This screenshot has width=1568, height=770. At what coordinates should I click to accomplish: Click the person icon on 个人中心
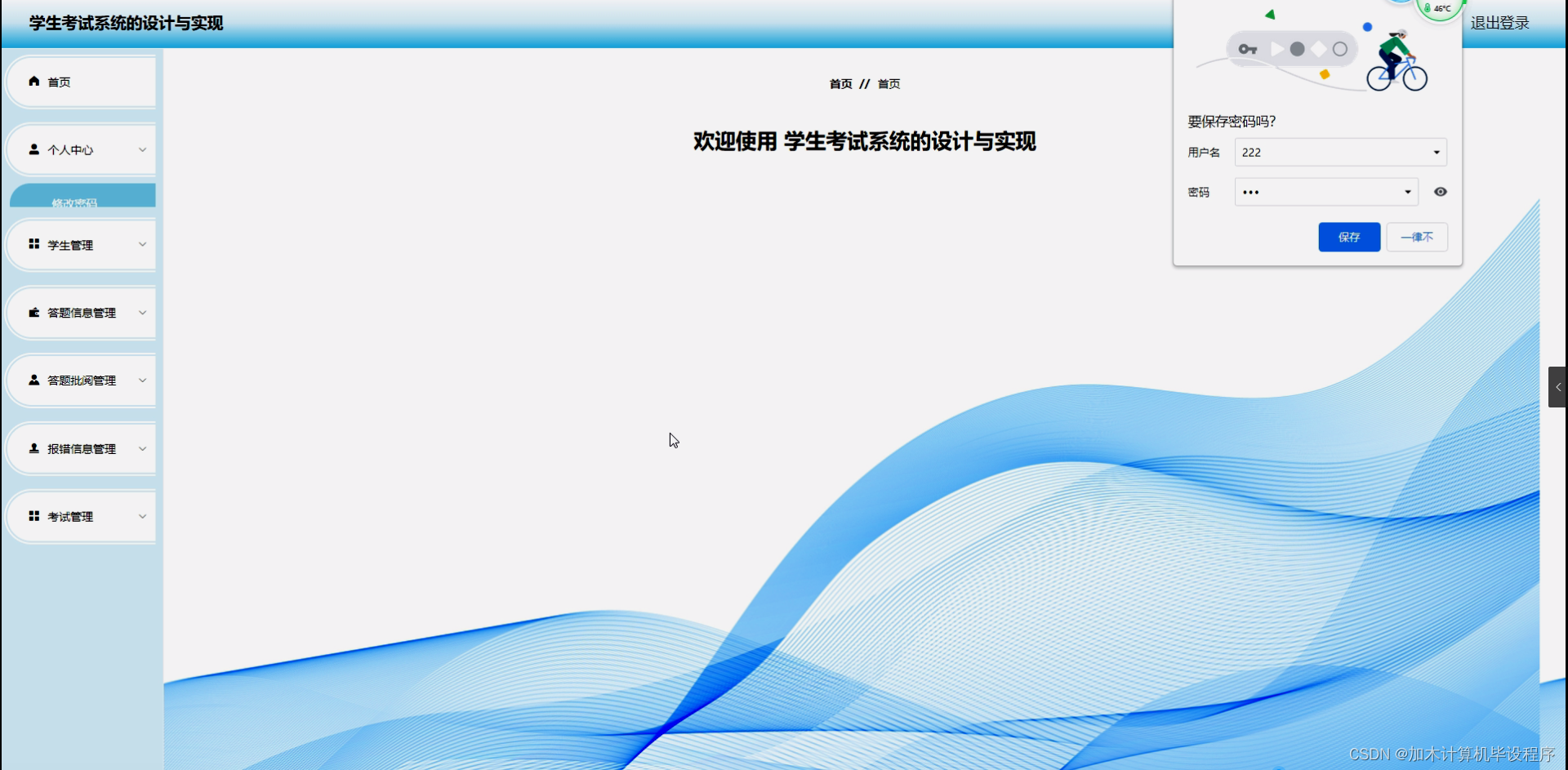(x=33, y=149)
